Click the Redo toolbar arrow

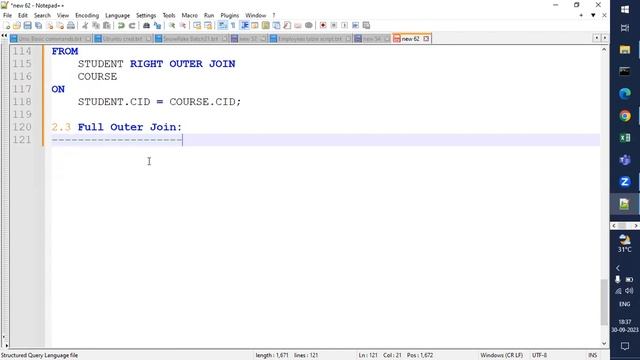click(x=132, y=25)
